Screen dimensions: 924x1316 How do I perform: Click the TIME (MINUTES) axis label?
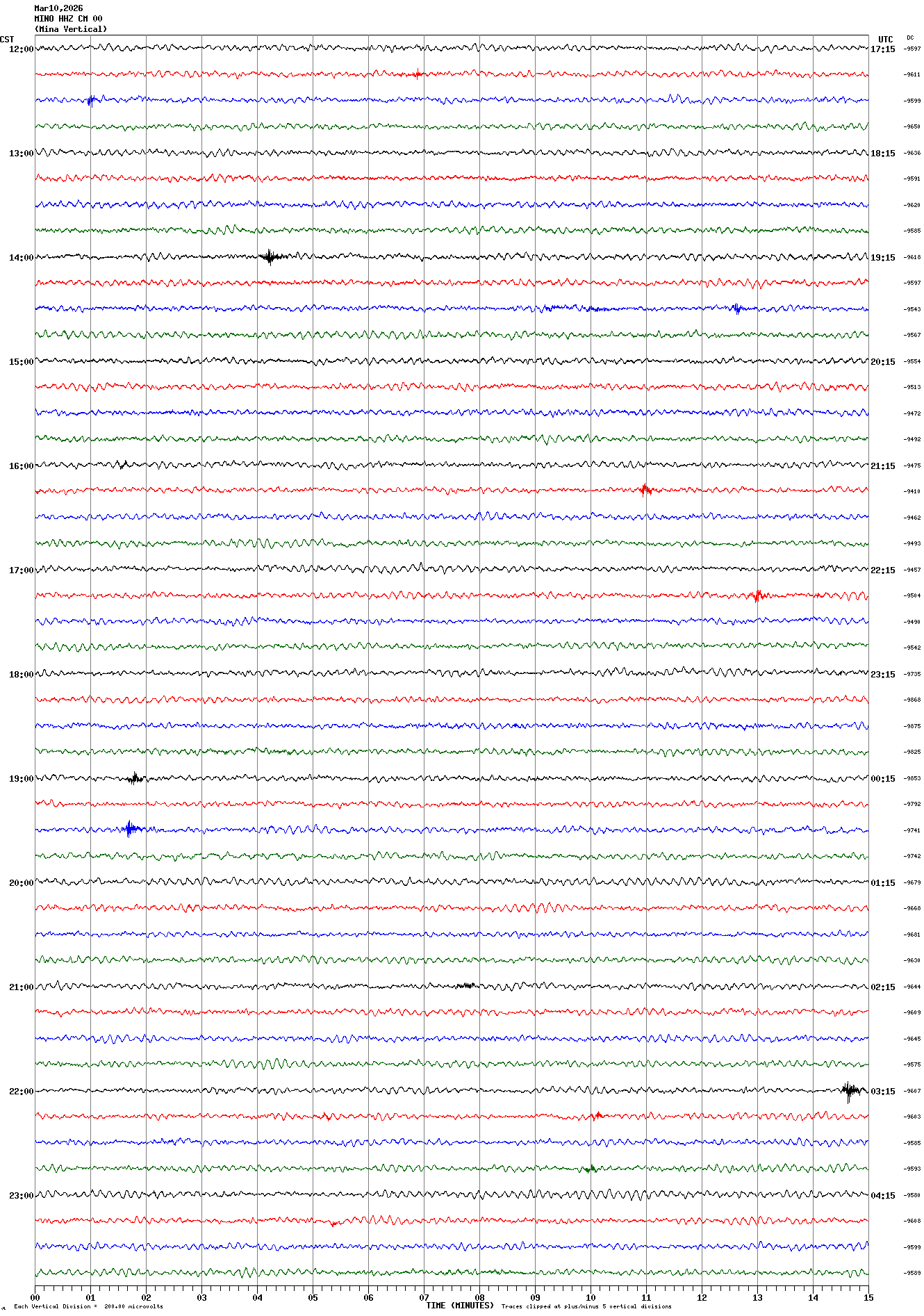click(459, 1306)
